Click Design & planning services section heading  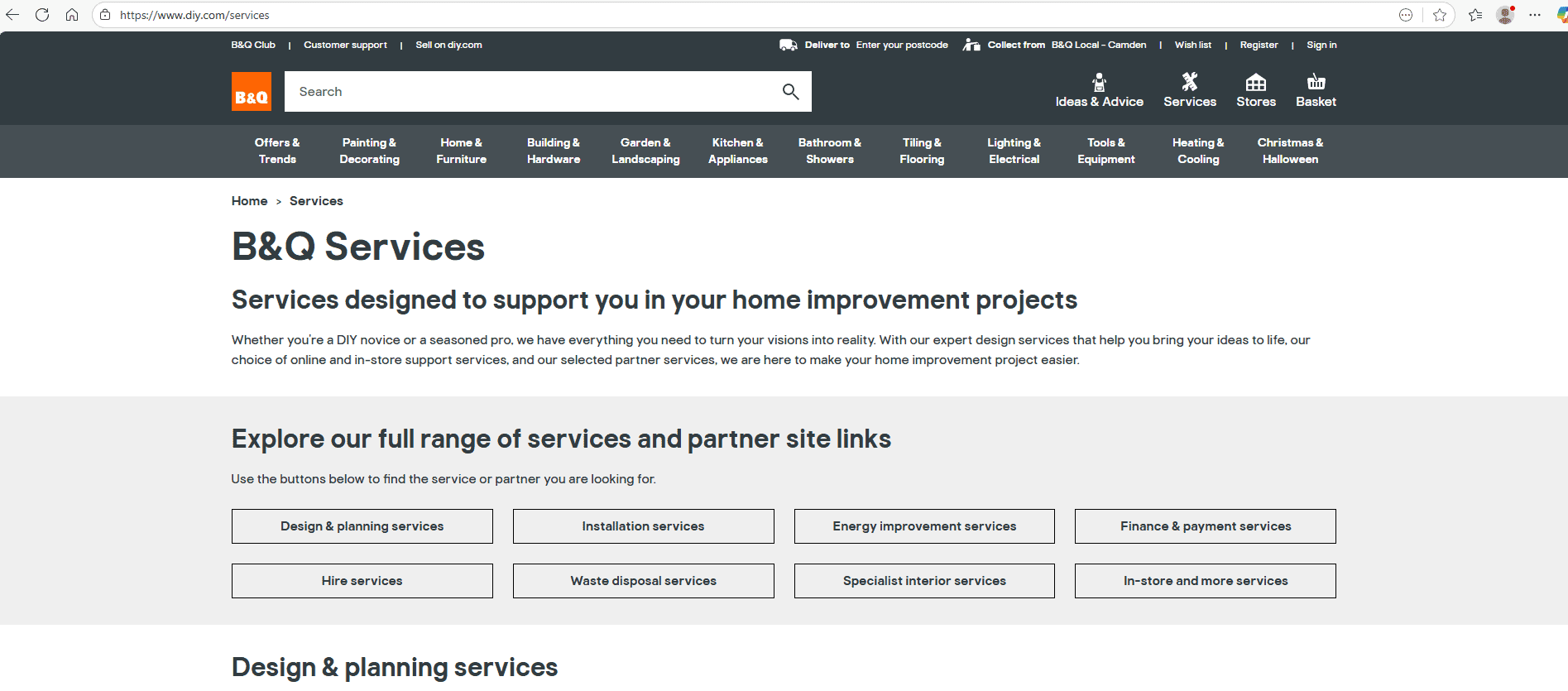pyautogui.click(x=395, y=668)
